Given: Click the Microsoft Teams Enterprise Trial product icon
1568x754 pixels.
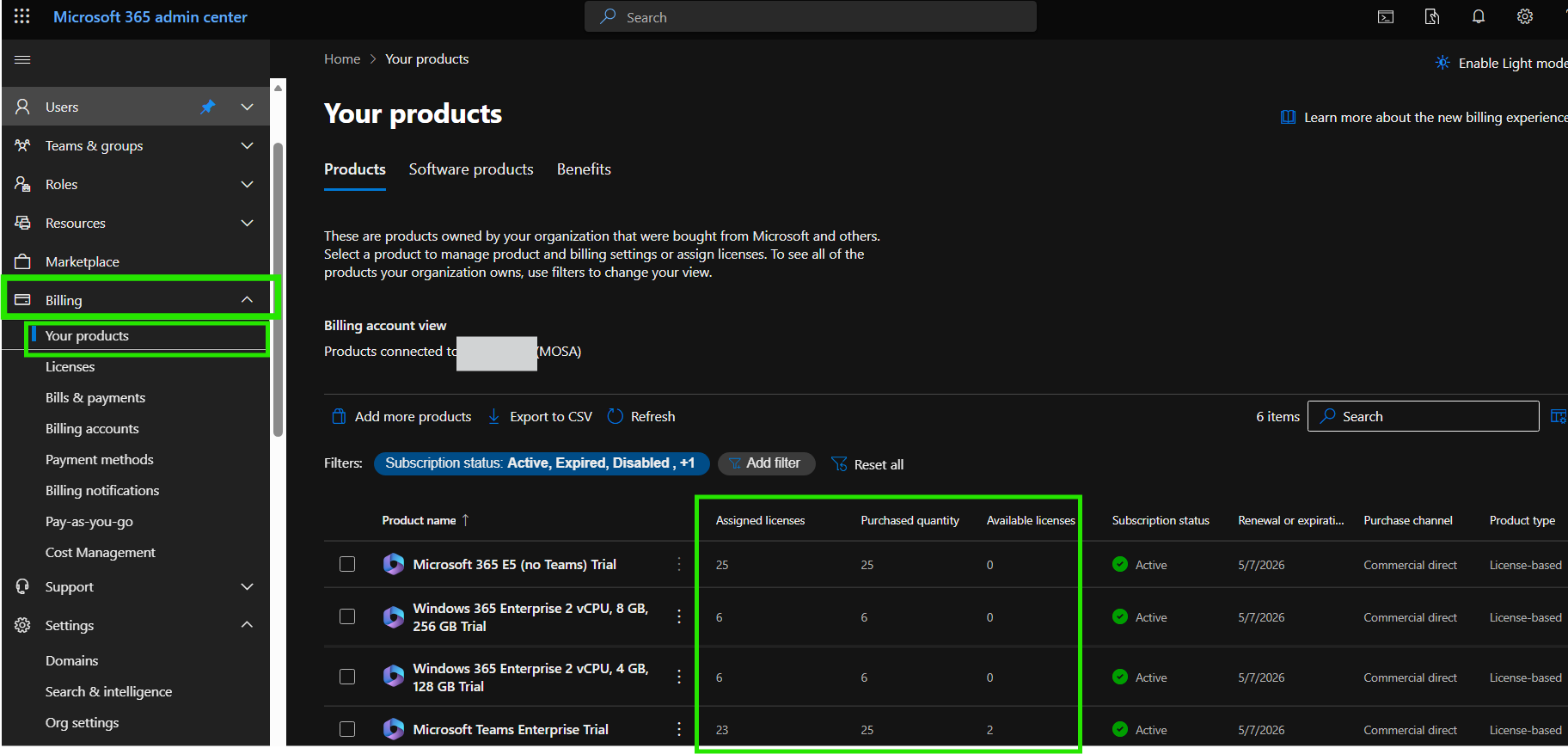Looking at the screenshot, I should coord(394,729).
